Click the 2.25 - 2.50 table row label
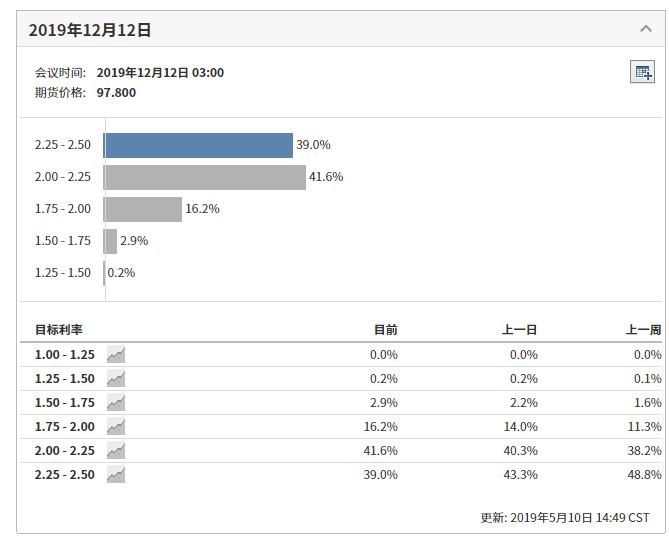Viewport: 669px width, 539px height. coord(65,475)
